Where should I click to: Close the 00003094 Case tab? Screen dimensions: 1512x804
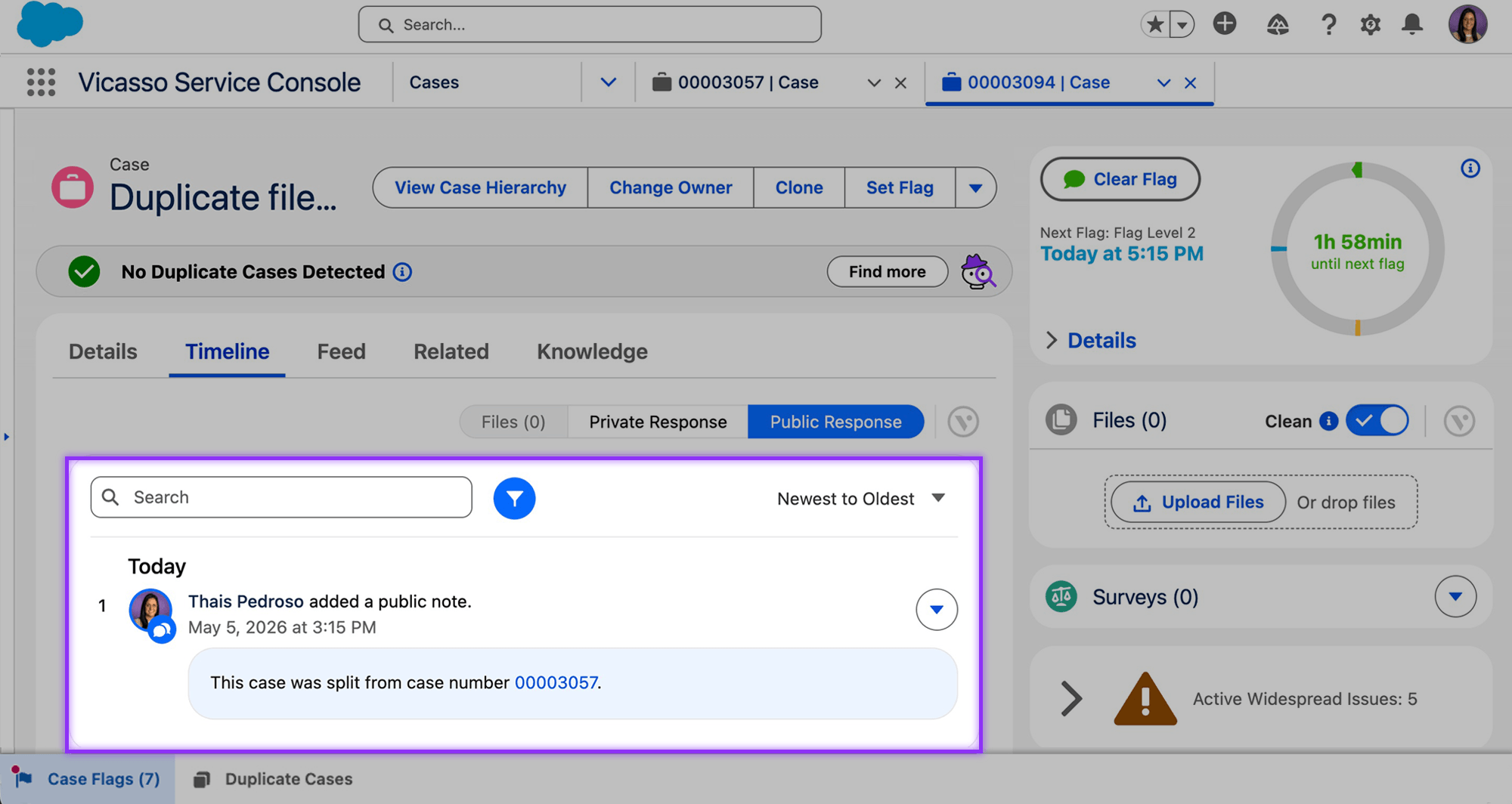point(1190,83)
